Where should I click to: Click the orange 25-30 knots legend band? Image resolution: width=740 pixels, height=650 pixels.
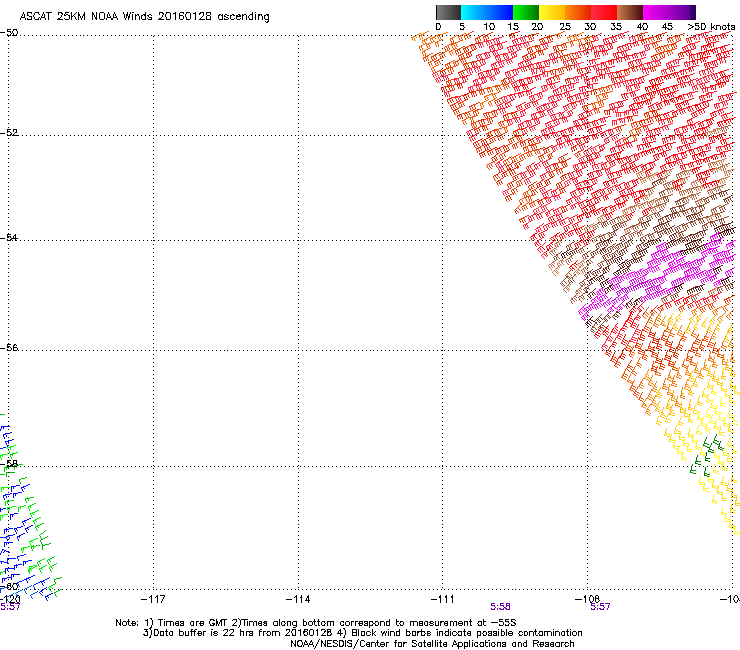pos(578,12)
